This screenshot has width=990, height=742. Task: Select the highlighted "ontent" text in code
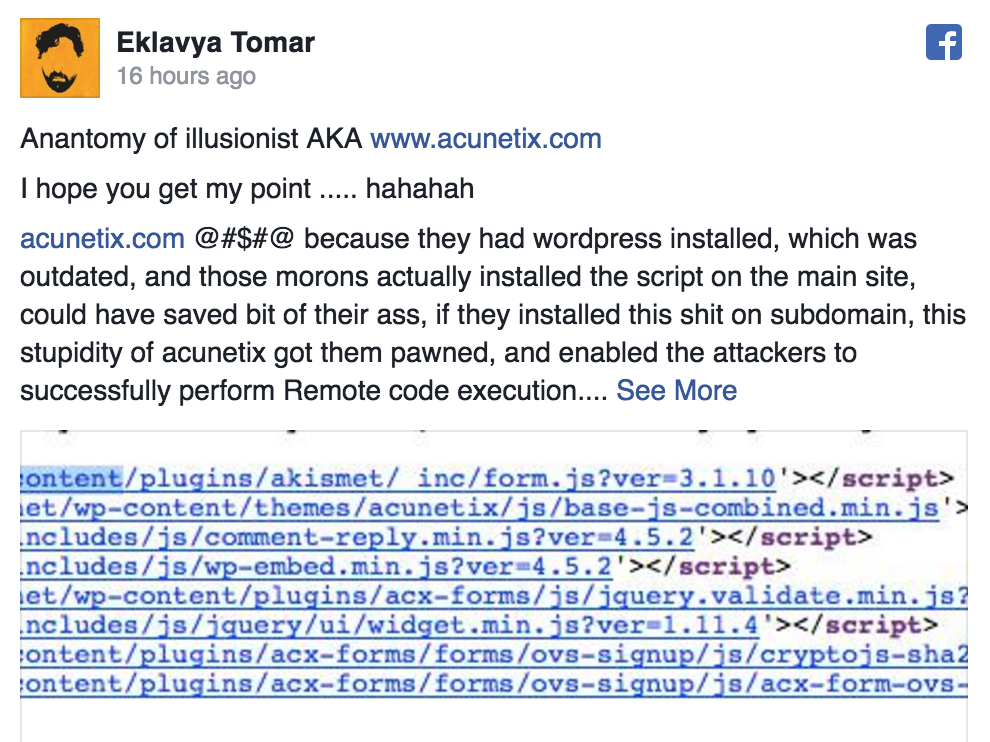coord(71,479)
